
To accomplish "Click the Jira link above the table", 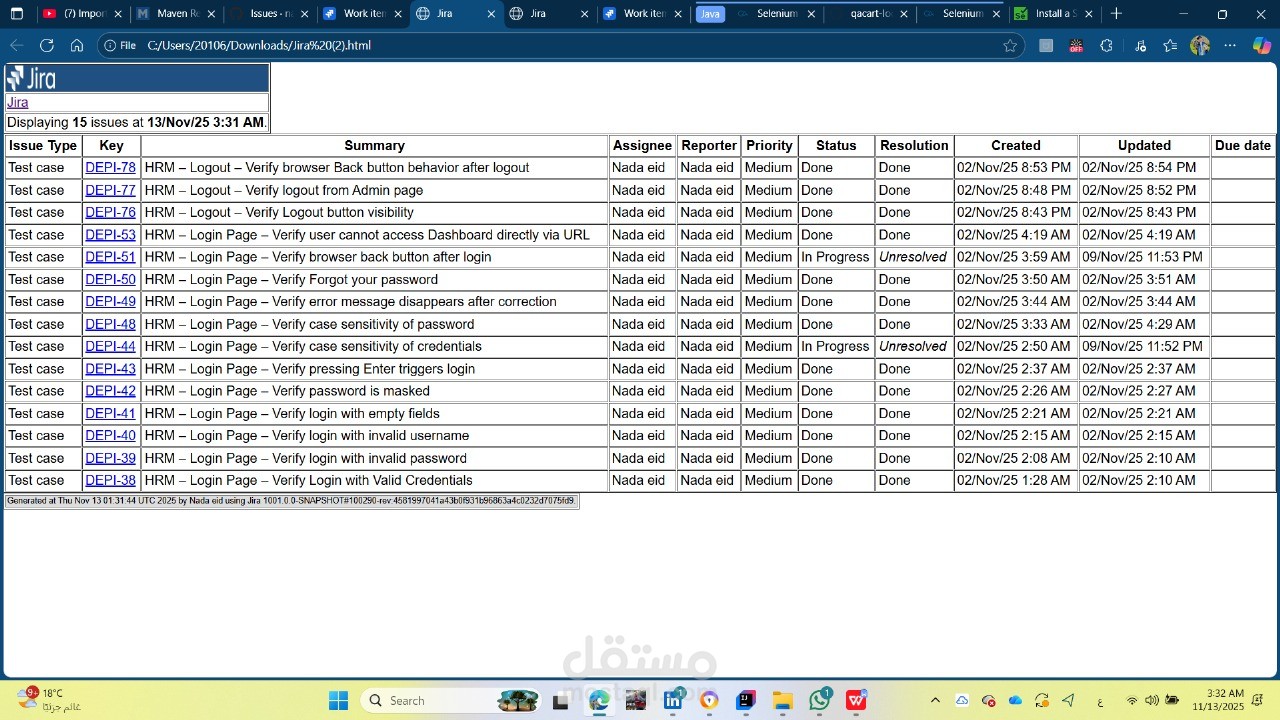I will click(17, 102).
